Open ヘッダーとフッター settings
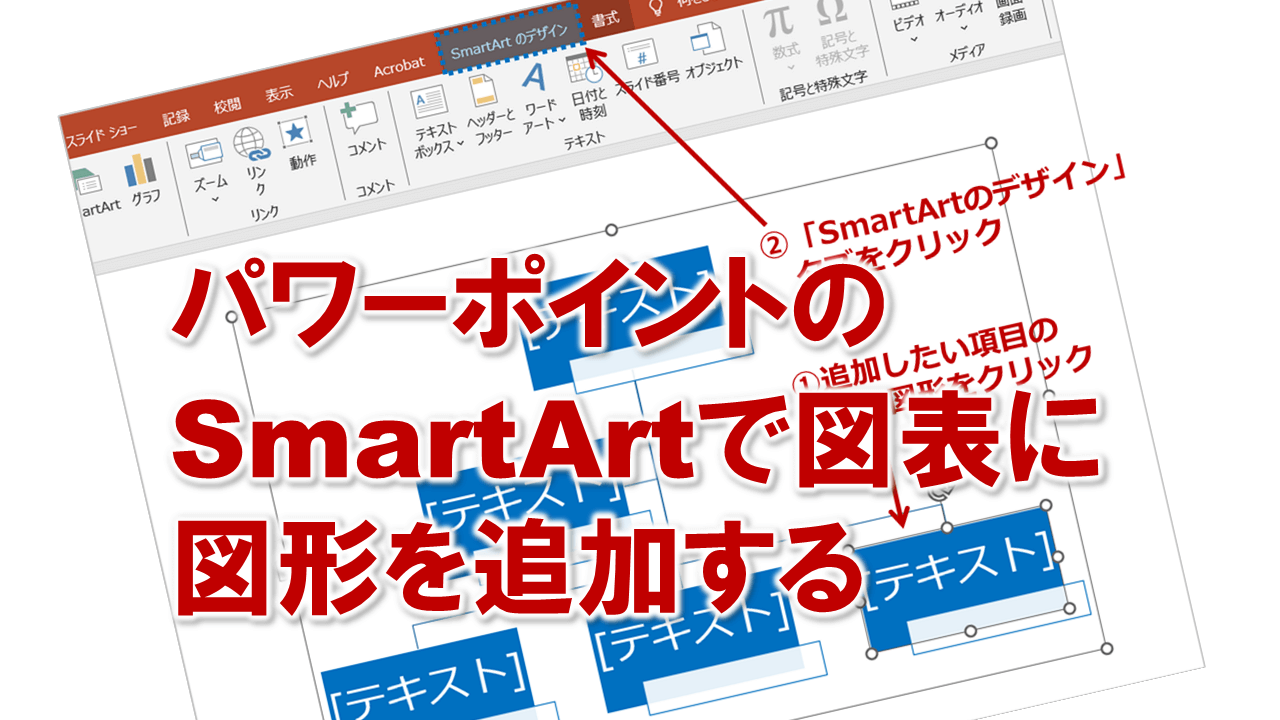This screenshot has width=1280, height=720. tap(481, 93)
